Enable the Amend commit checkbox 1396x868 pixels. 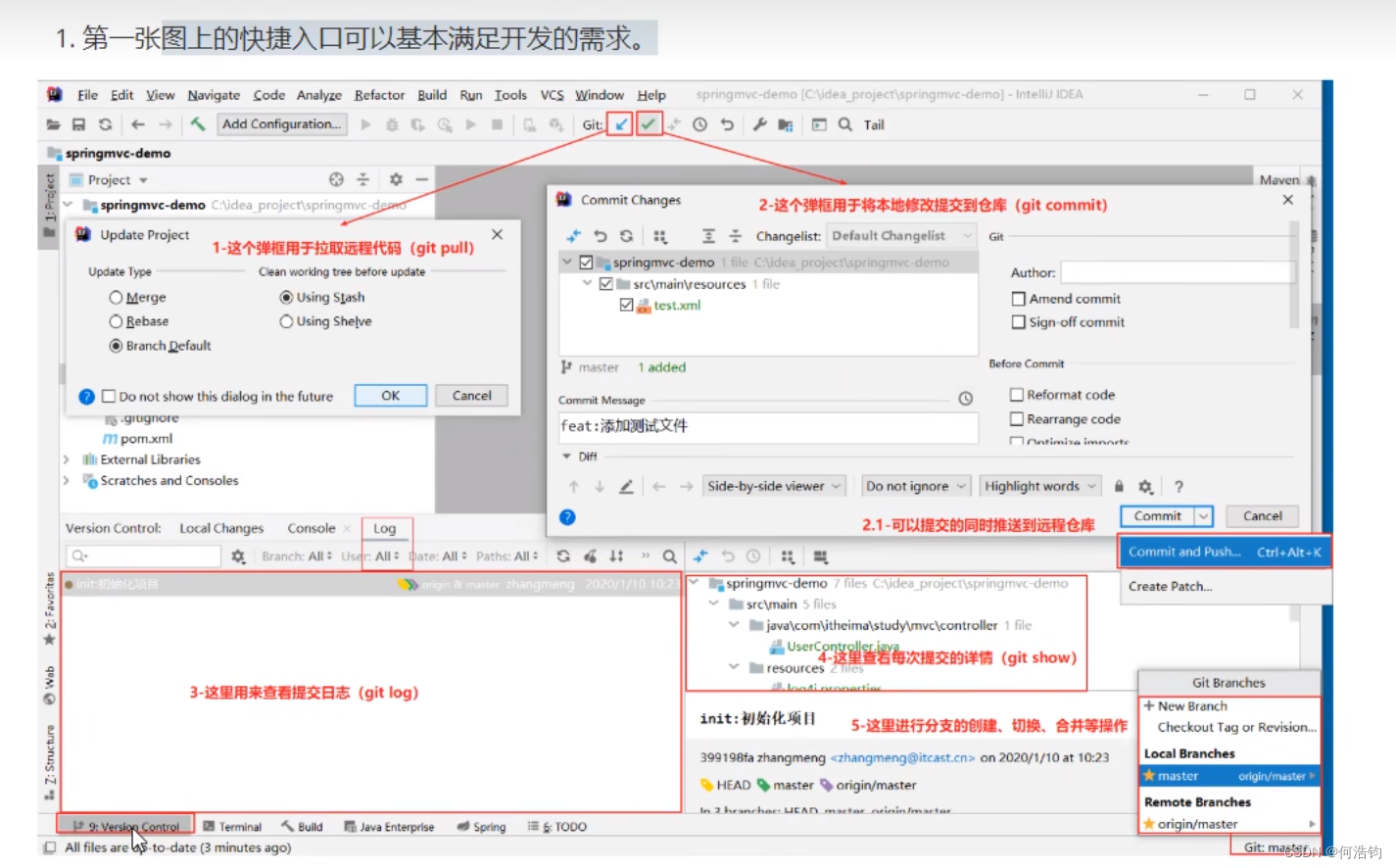[1018, 299]
